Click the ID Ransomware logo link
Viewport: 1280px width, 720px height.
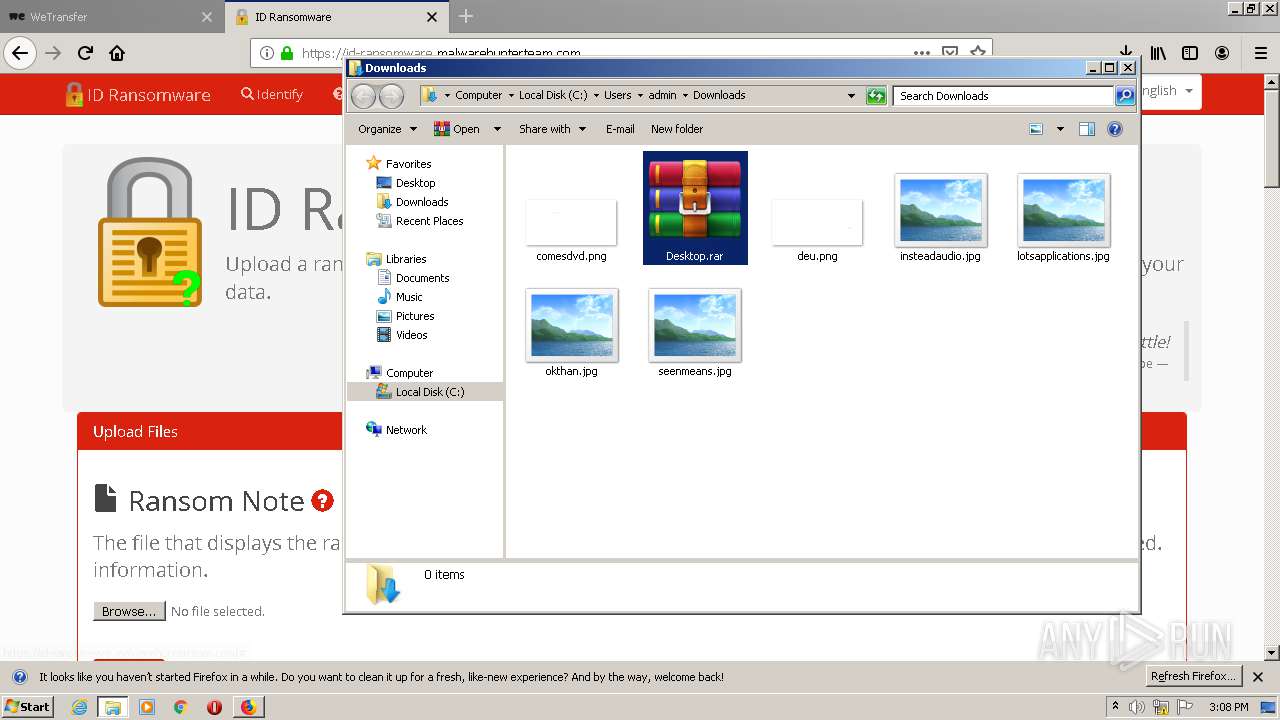(x=138, y=94)
